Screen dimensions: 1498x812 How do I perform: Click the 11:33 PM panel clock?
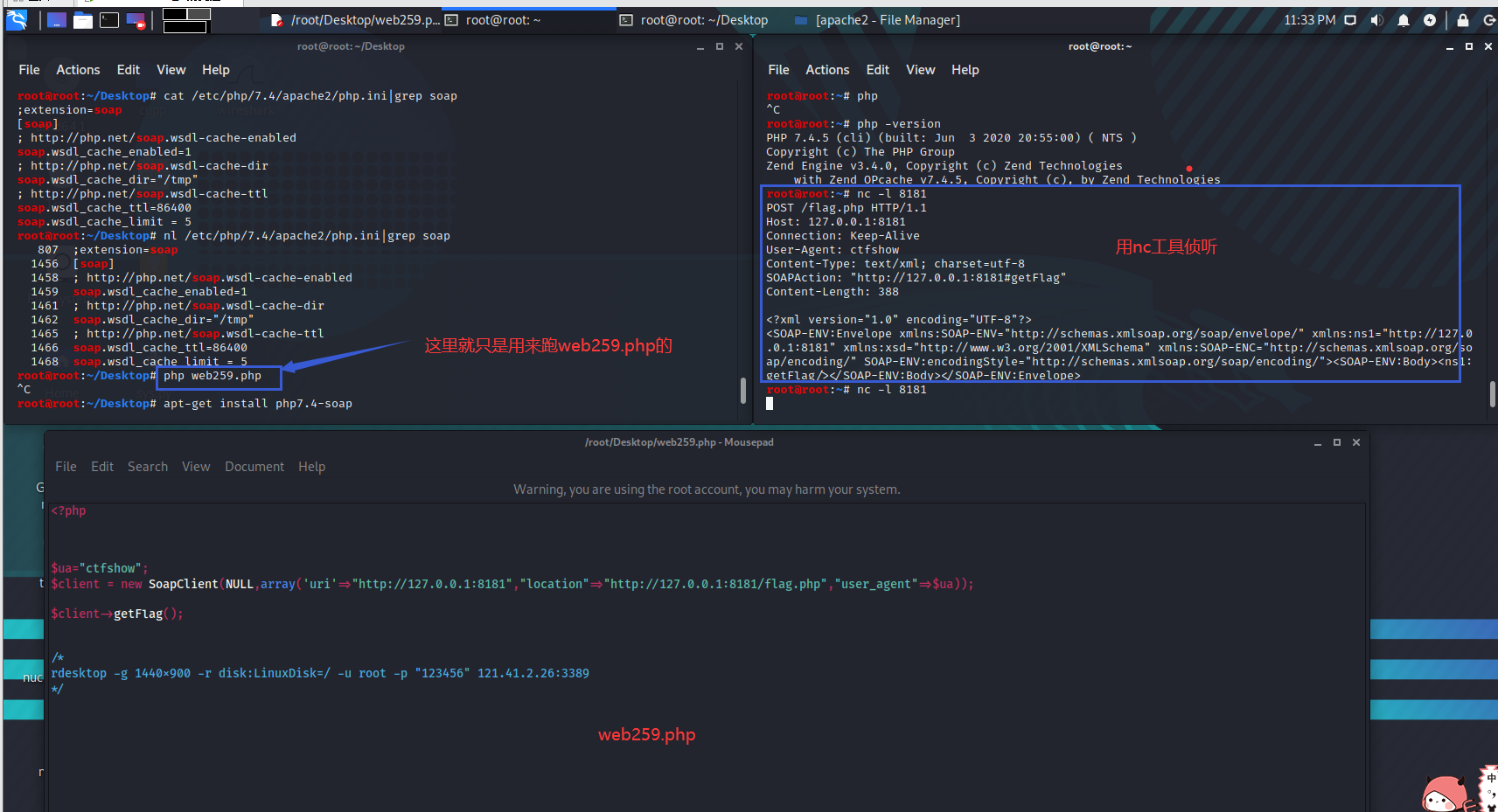pos(1309,20)
